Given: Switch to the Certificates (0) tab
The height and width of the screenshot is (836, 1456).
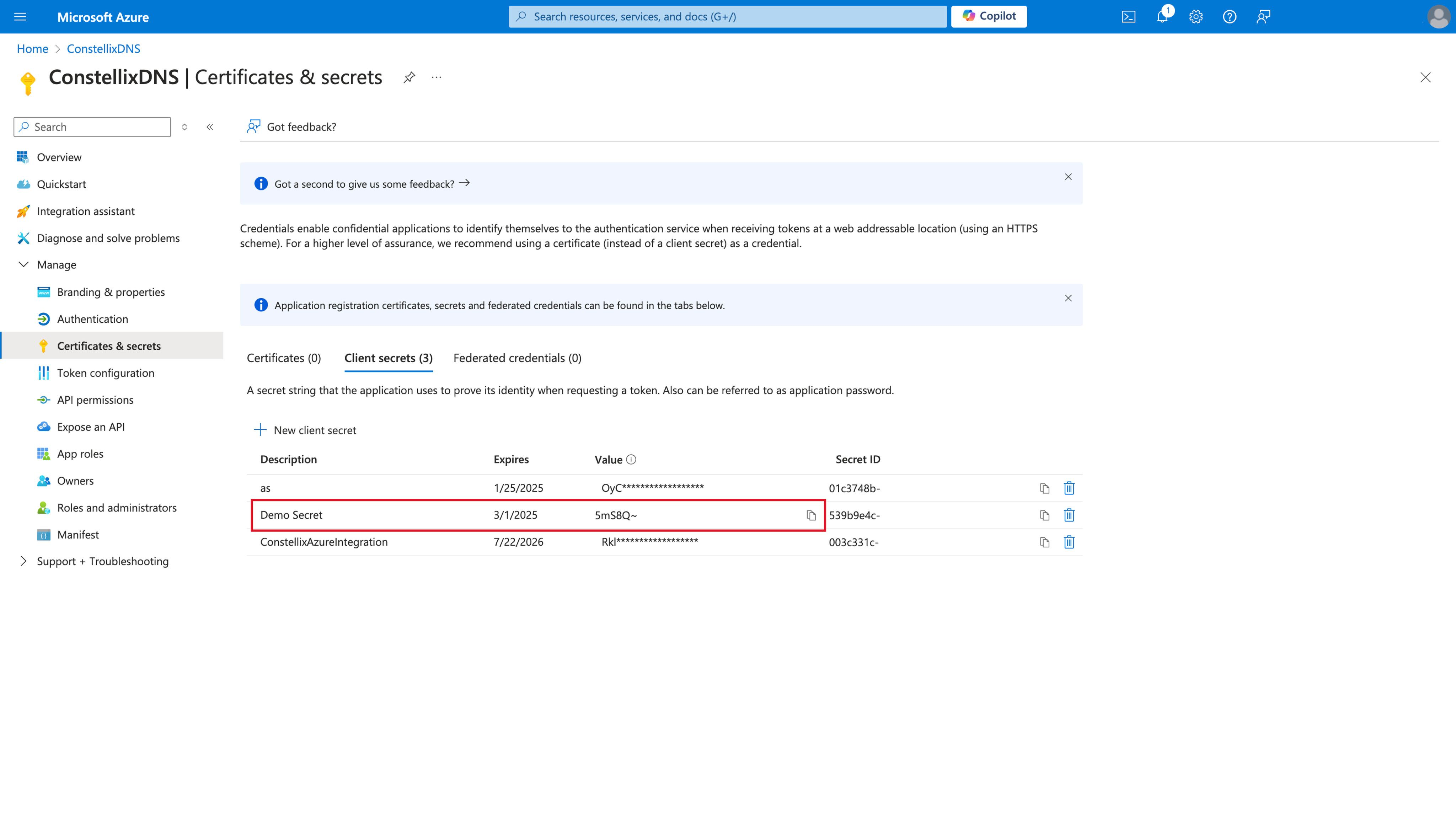Looking at the screenshot, I should [284, 358].
